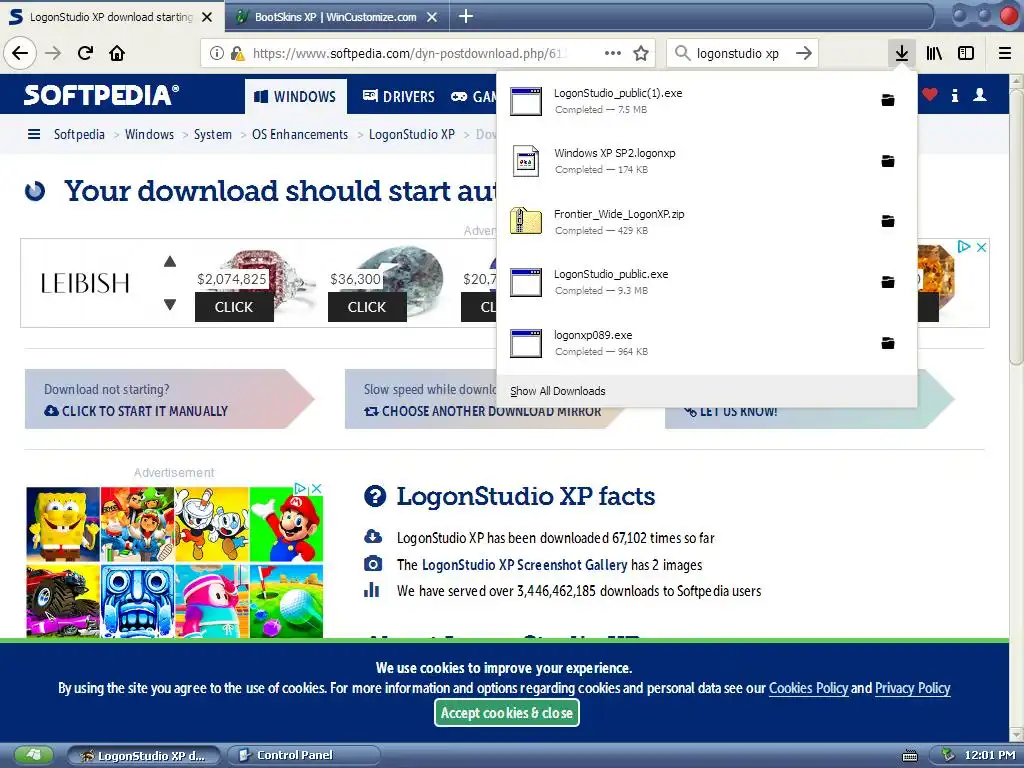
Task: Open the page actions three-dots menu
Action: click(x=613, y=53)
